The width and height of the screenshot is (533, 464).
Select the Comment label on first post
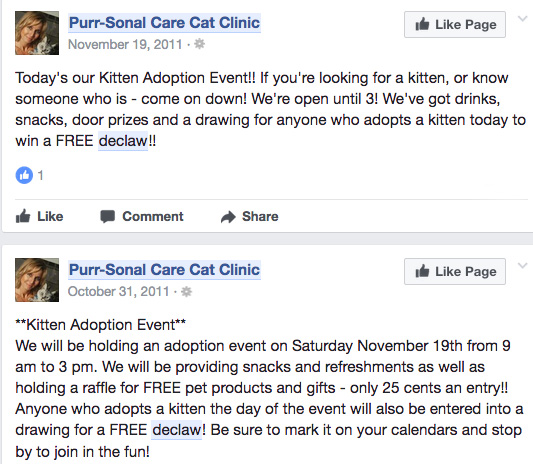pos(153,217)
